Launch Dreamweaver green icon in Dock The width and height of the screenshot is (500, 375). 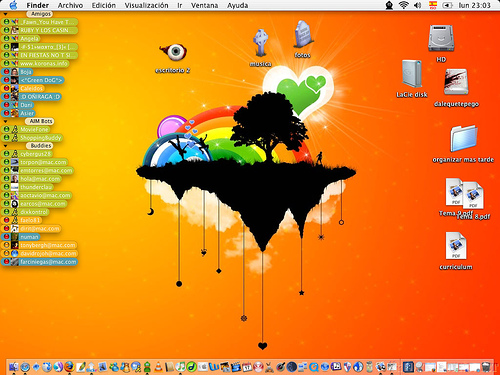pos(191,367)
